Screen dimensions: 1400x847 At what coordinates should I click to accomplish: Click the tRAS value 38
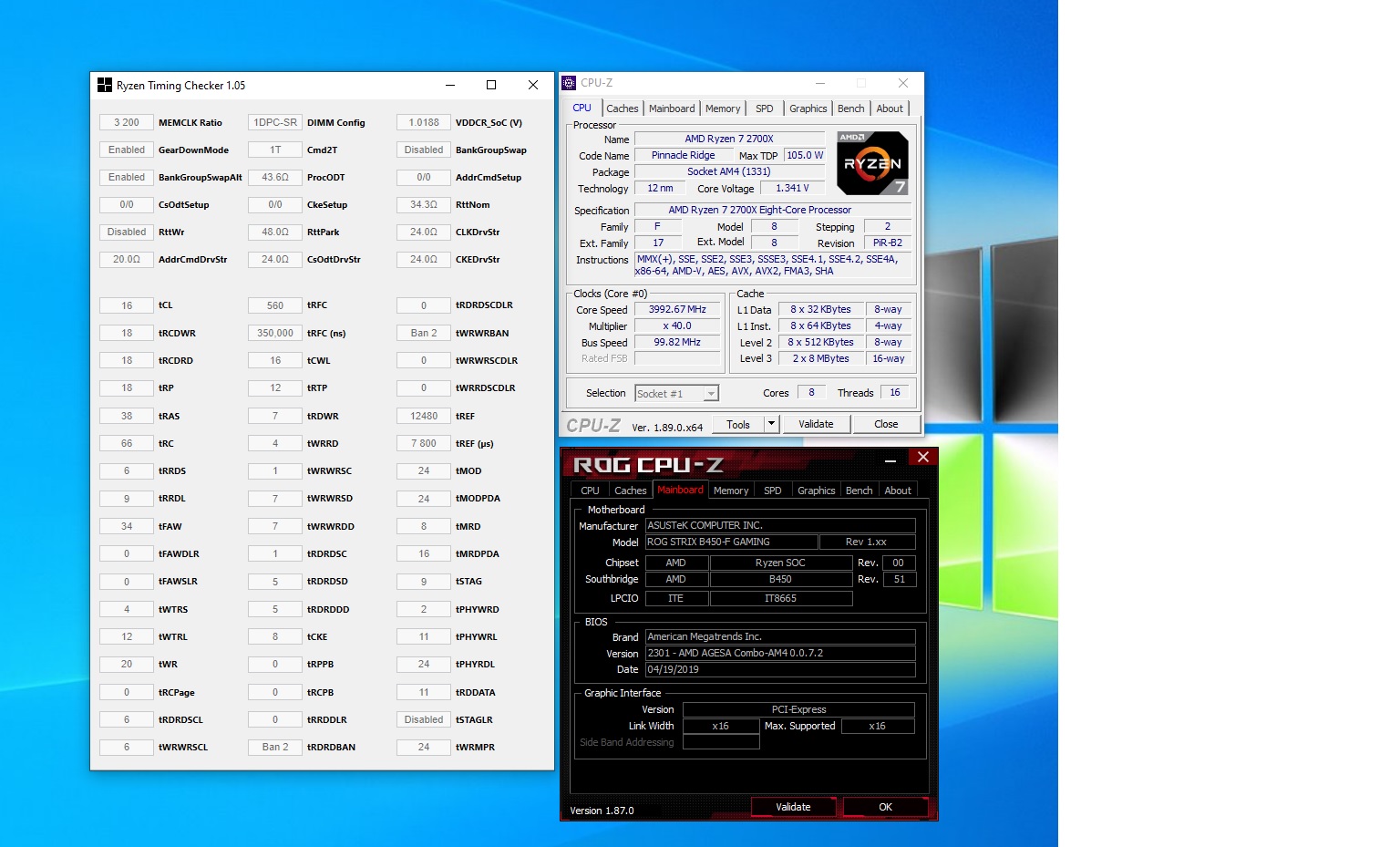(x=127, y=416)
